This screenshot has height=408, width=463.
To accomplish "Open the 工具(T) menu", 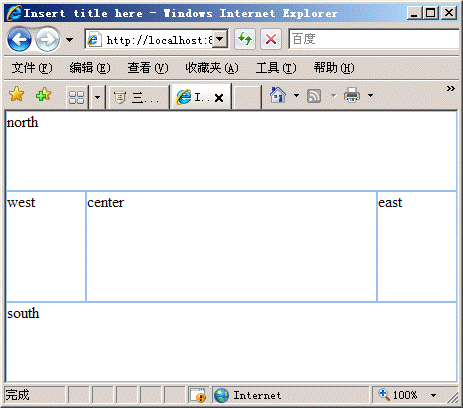I will [276, 68].
